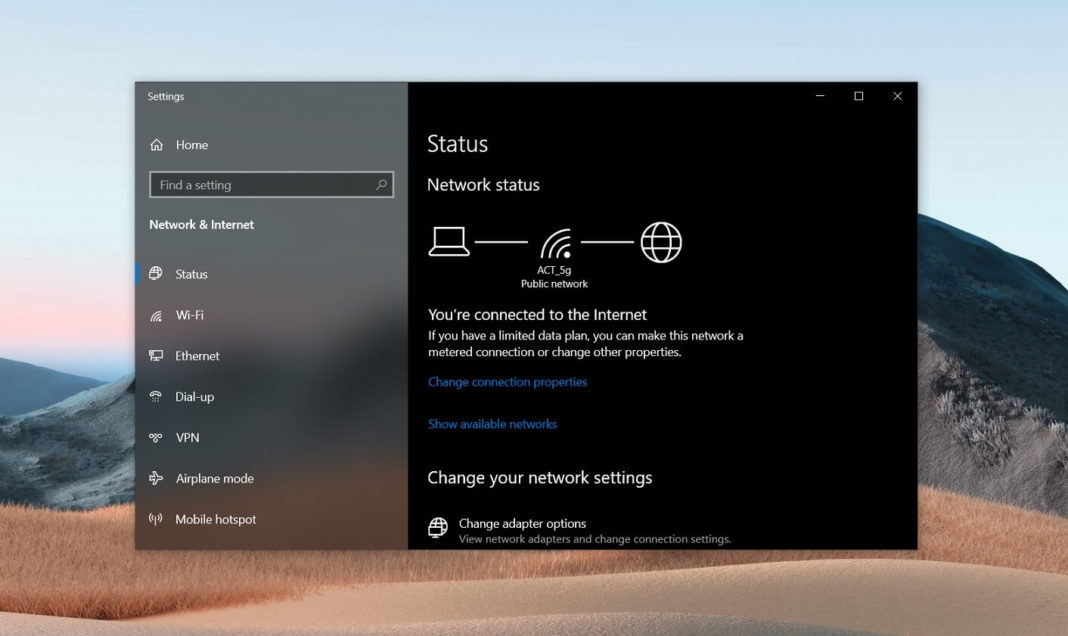Click the Change adapter options globe icon

(x=437, y=525)
